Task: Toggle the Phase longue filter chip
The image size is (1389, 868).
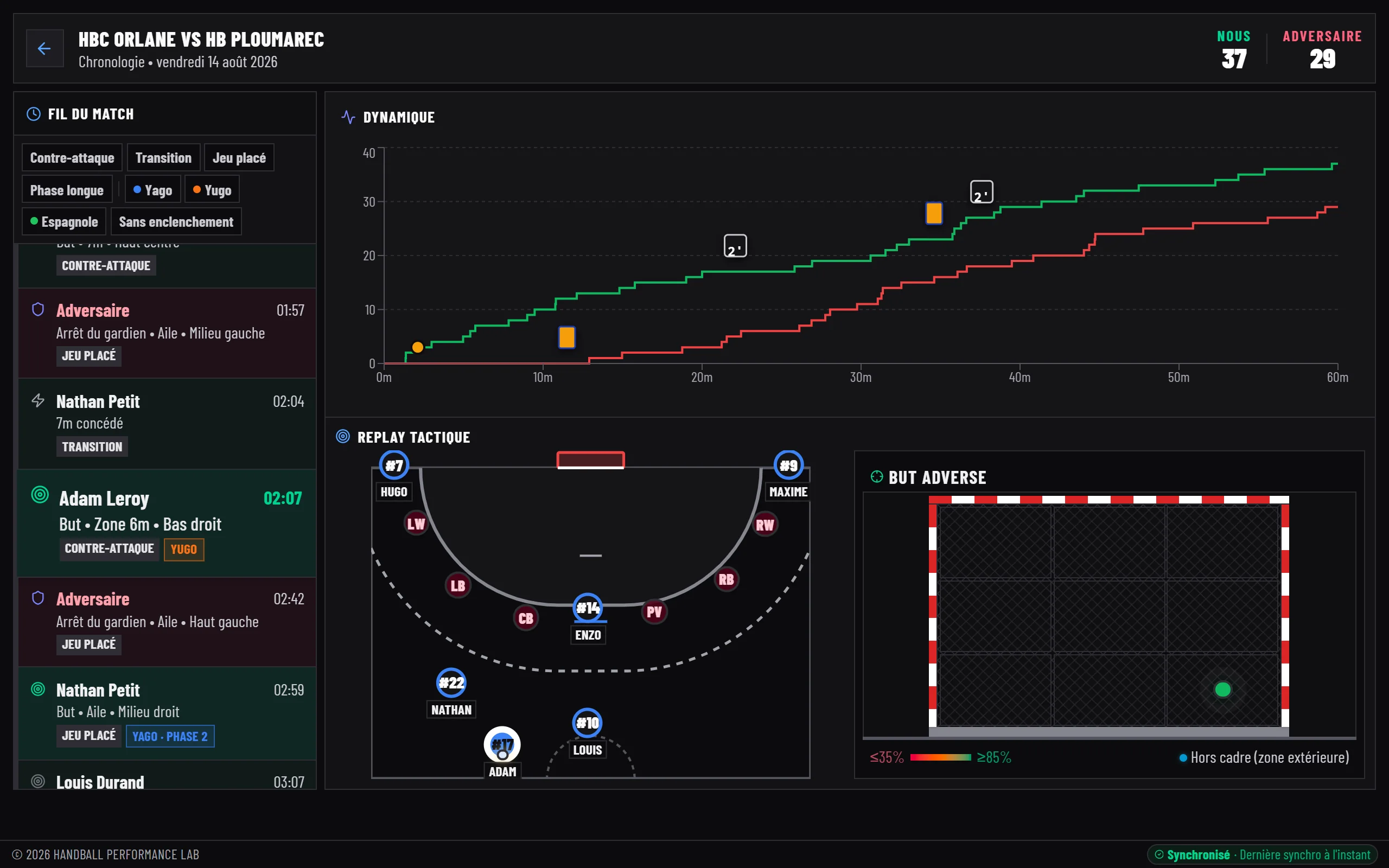Action: tap(67, 189)
